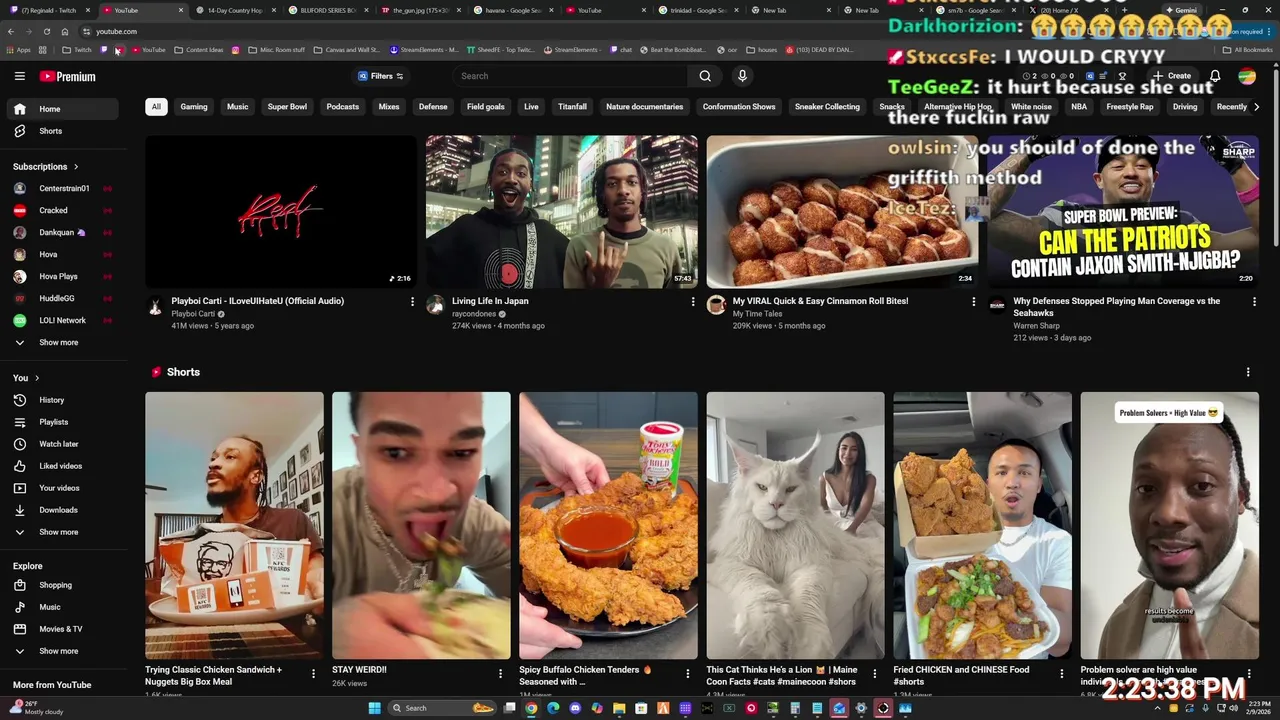Open Shopping under Explore

coord(62,585)
